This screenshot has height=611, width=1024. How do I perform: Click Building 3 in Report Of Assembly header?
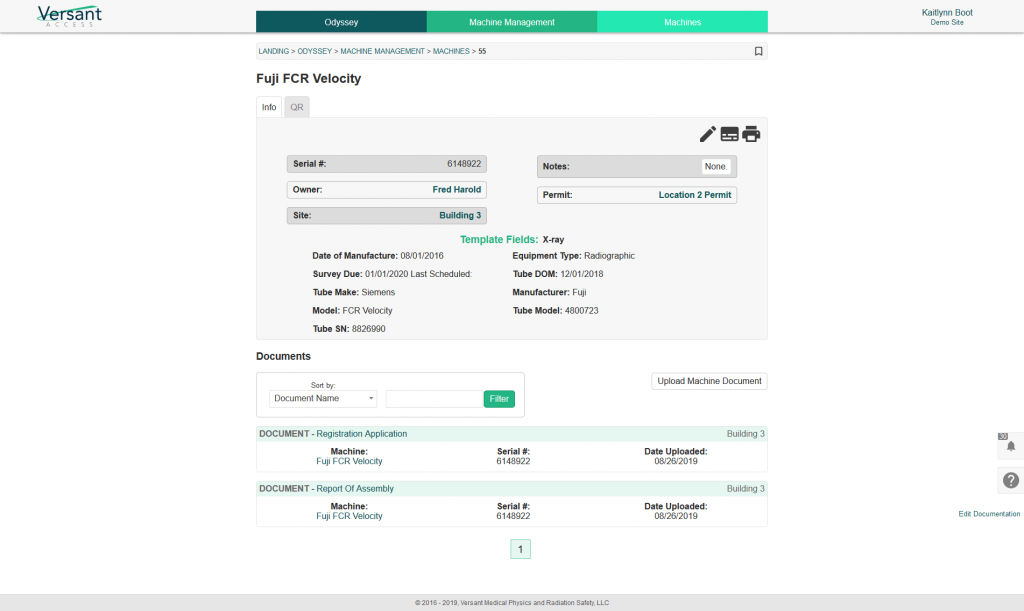745,488
